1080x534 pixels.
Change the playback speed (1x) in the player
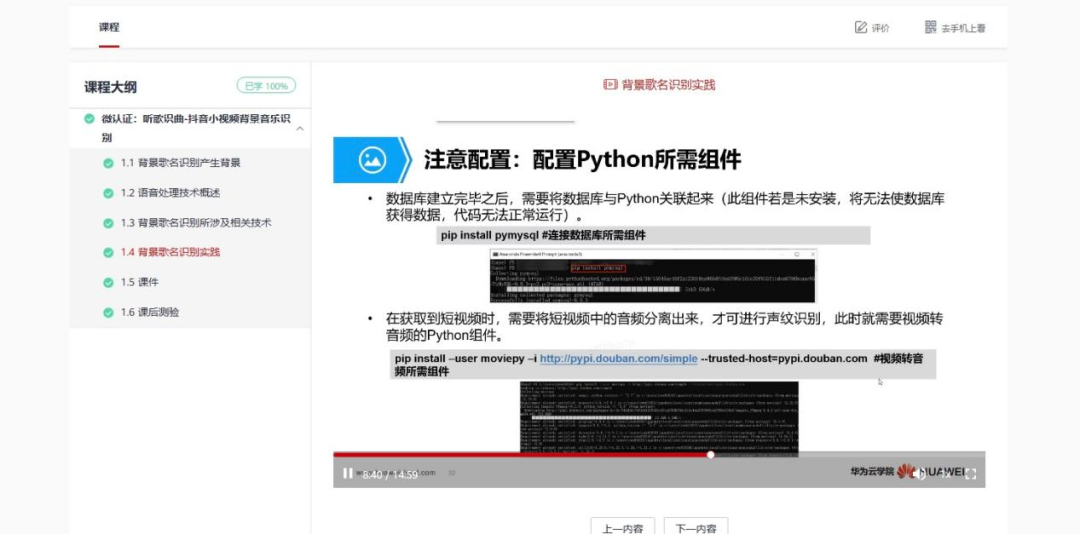click(x=946, y=474)
